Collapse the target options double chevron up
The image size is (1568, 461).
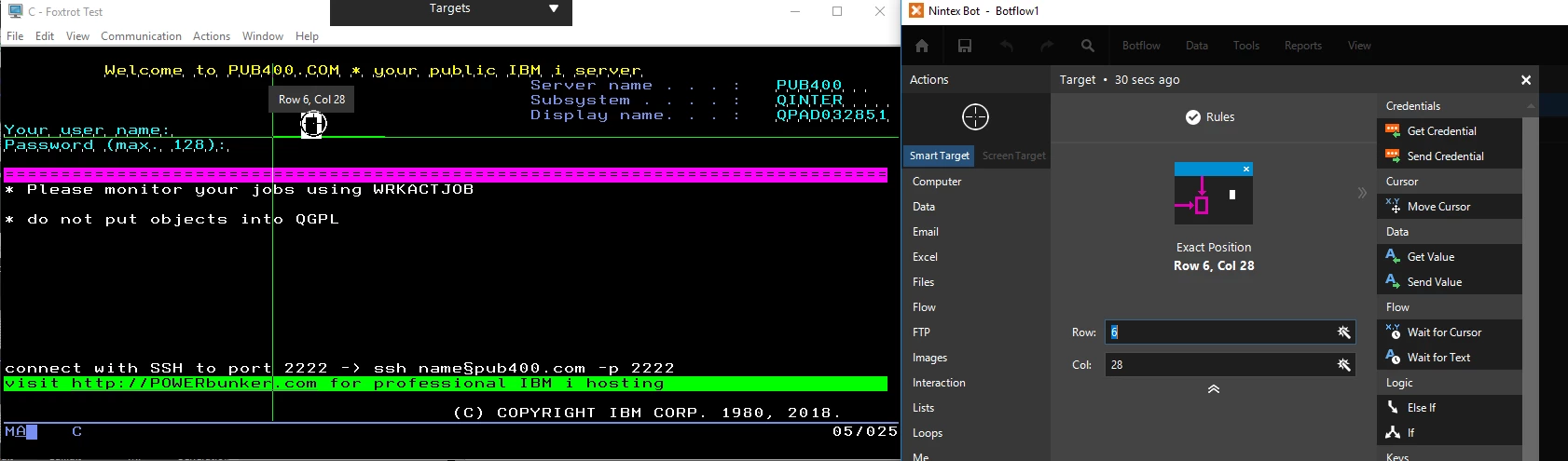[1214, 389]
